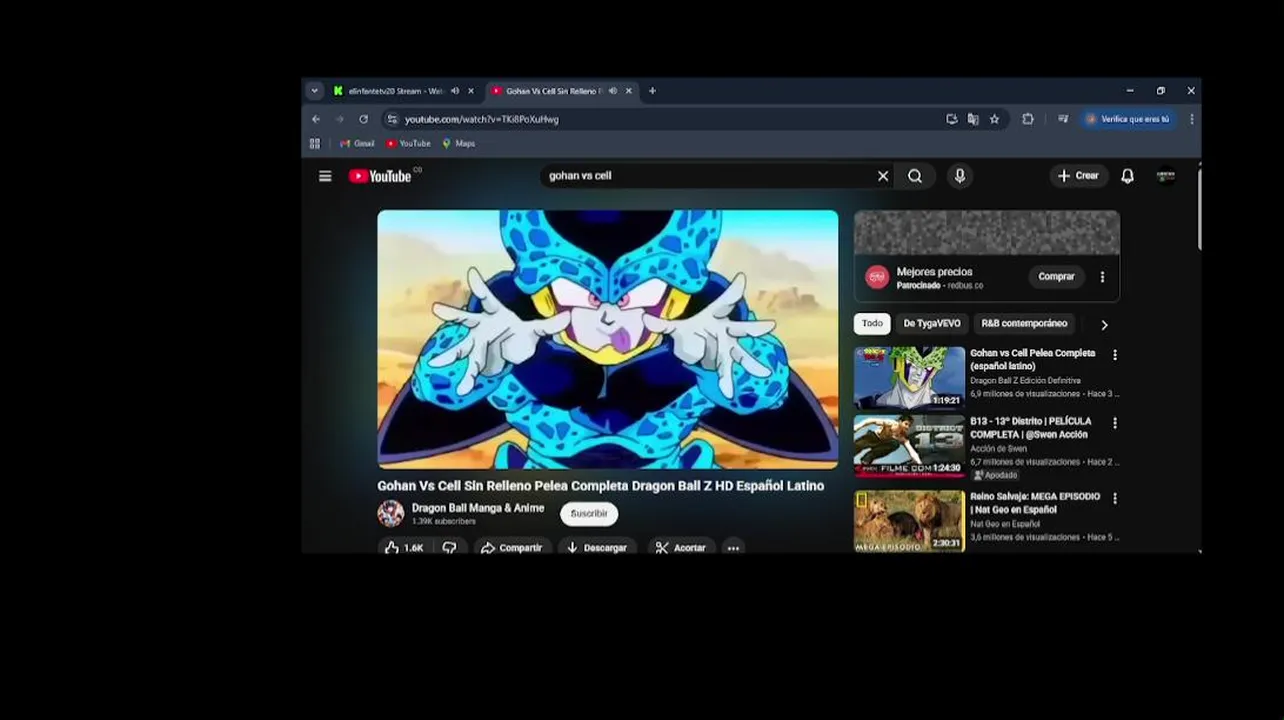Open the Chrome three-dot menu
The width and height of the screenshot is (1284, 720).
click(1191, 119)
